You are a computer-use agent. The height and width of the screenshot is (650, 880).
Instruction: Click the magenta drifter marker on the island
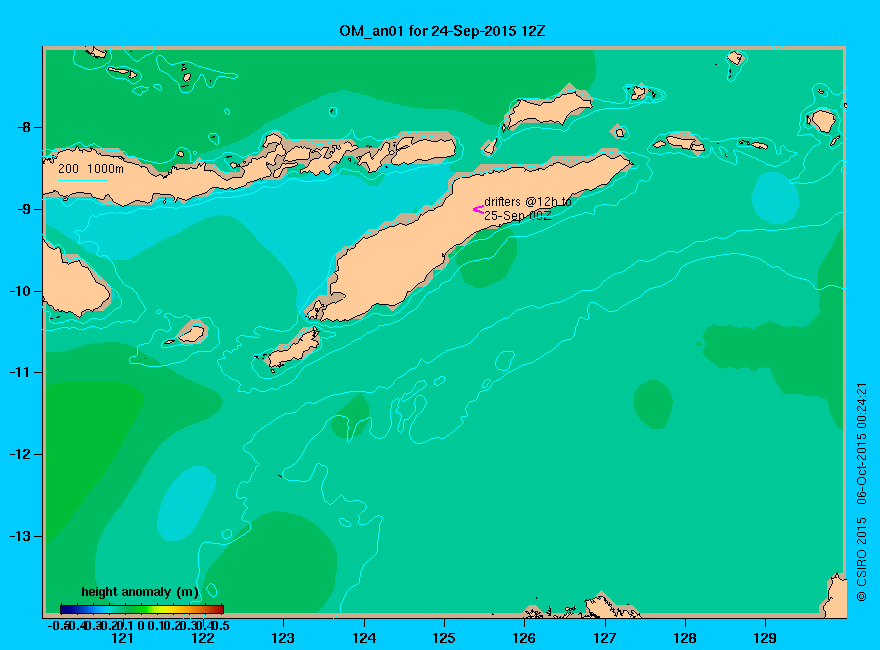pos(478,210)
